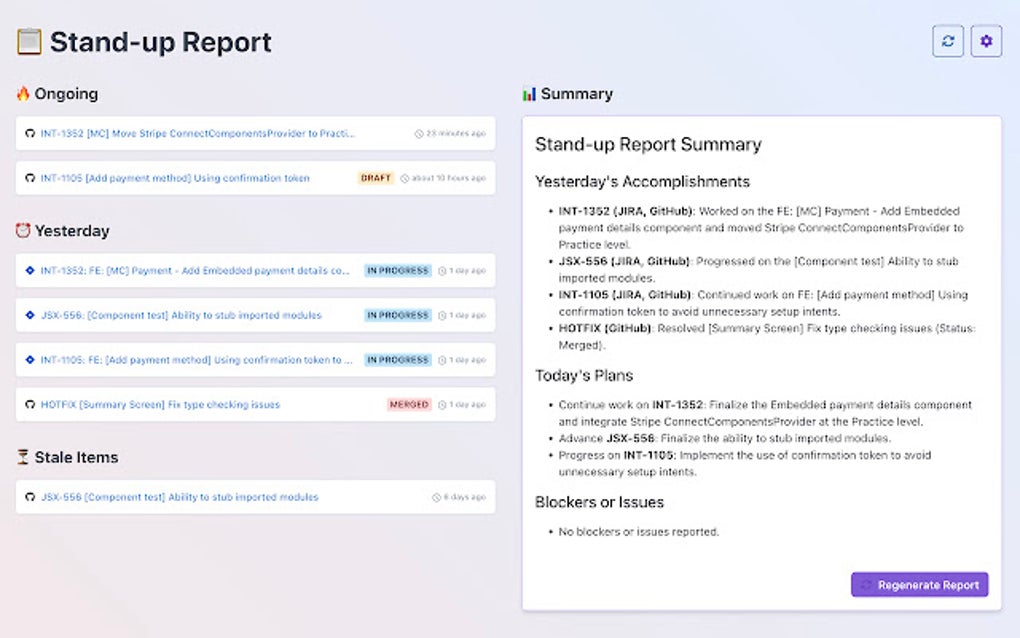Image resolution: width=1020 pixels, height=638 pixels.
Task: Click Jira icon beside JSX-556 under Yesterday
Action: [30, 315]
